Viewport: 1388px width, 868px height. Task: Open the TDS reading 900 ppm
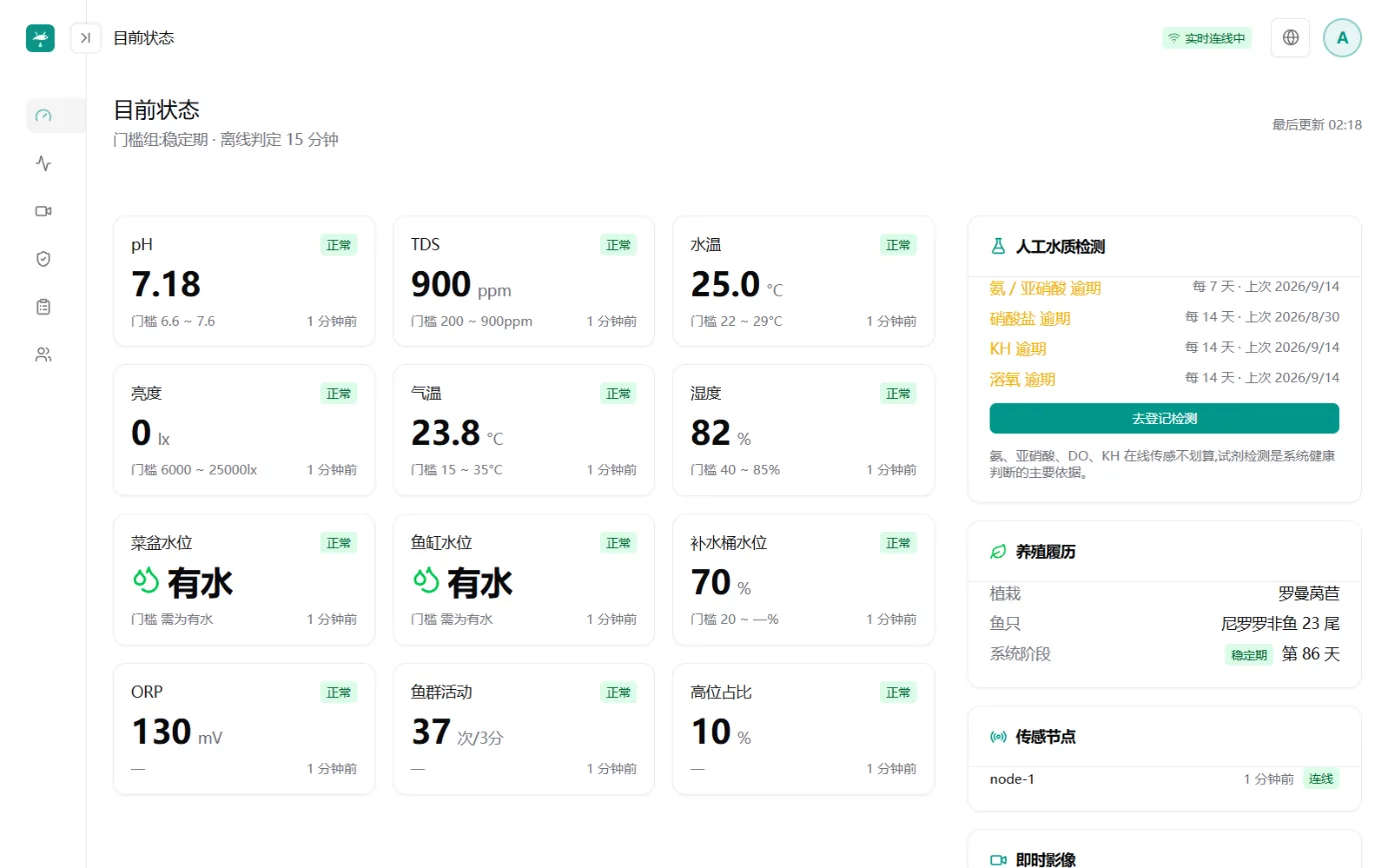coord(461,285)
